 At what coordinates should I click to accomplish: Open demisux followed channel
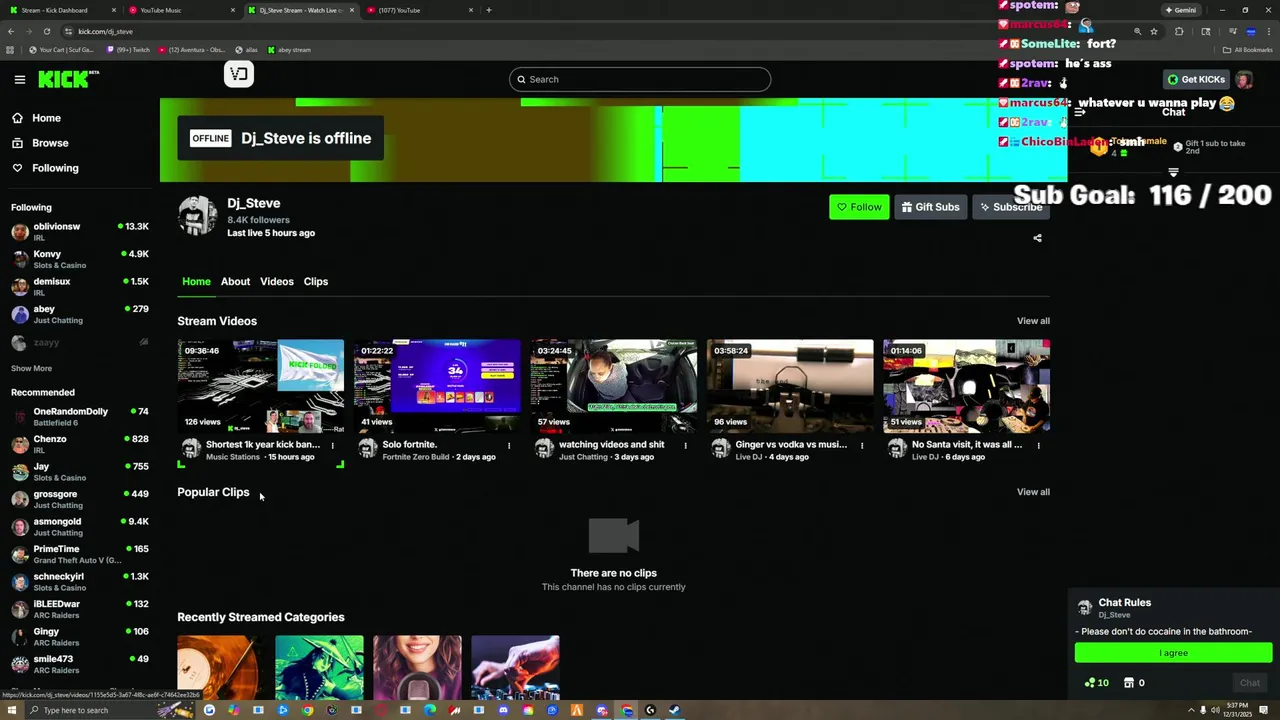point(80,287)
